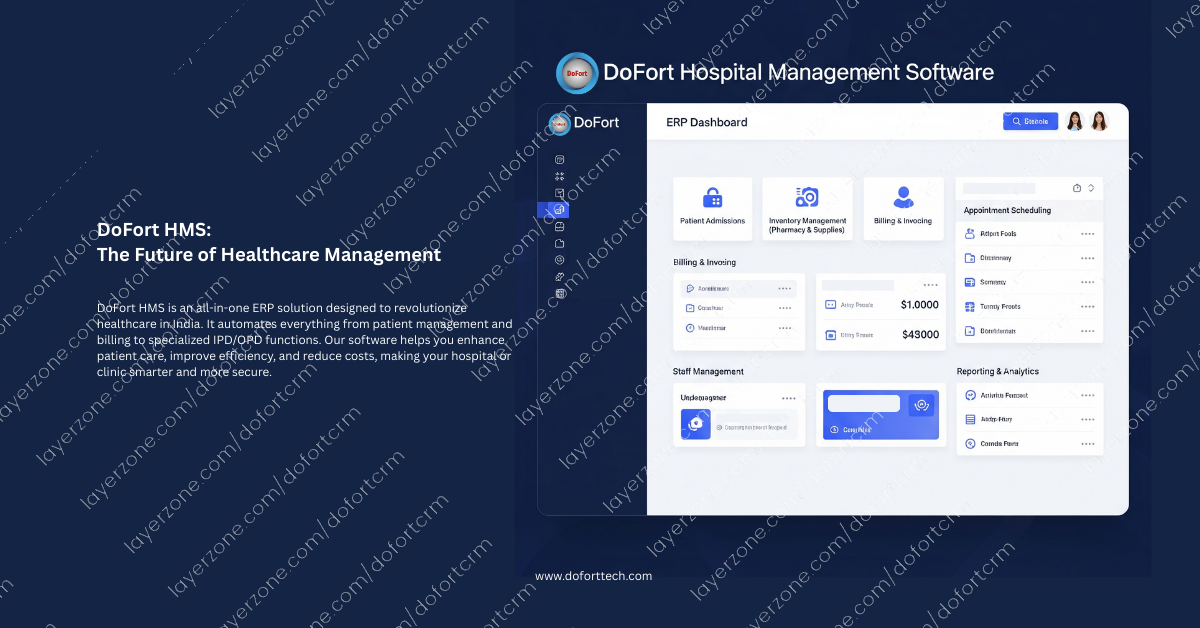This screenshot has height=628, width=1200.
Task: Open the rightmost user avatar in the header
Action: point(1099,121)
